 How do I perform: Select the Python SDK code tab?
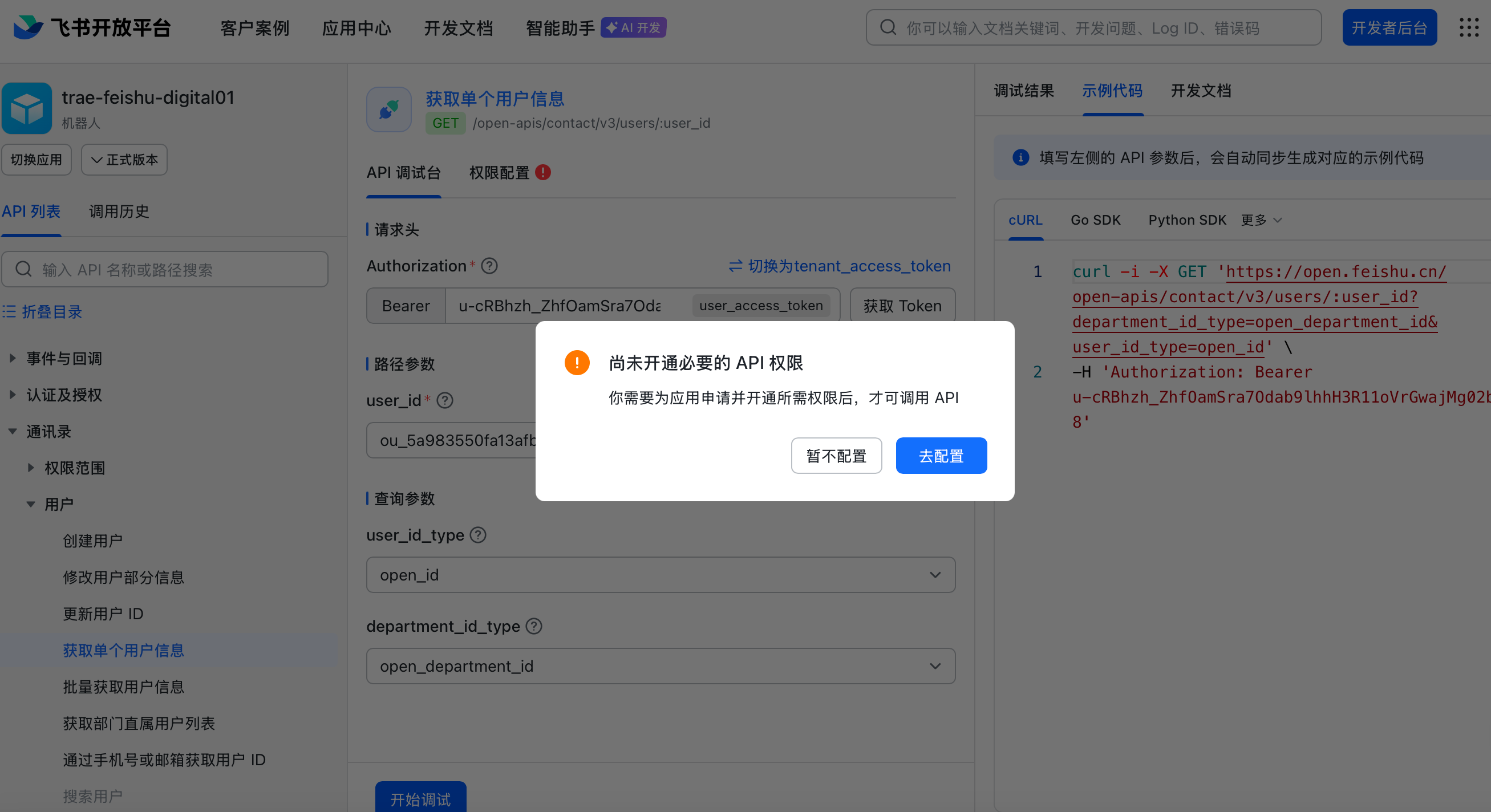pyautogui.click(x=1187, y=220)
